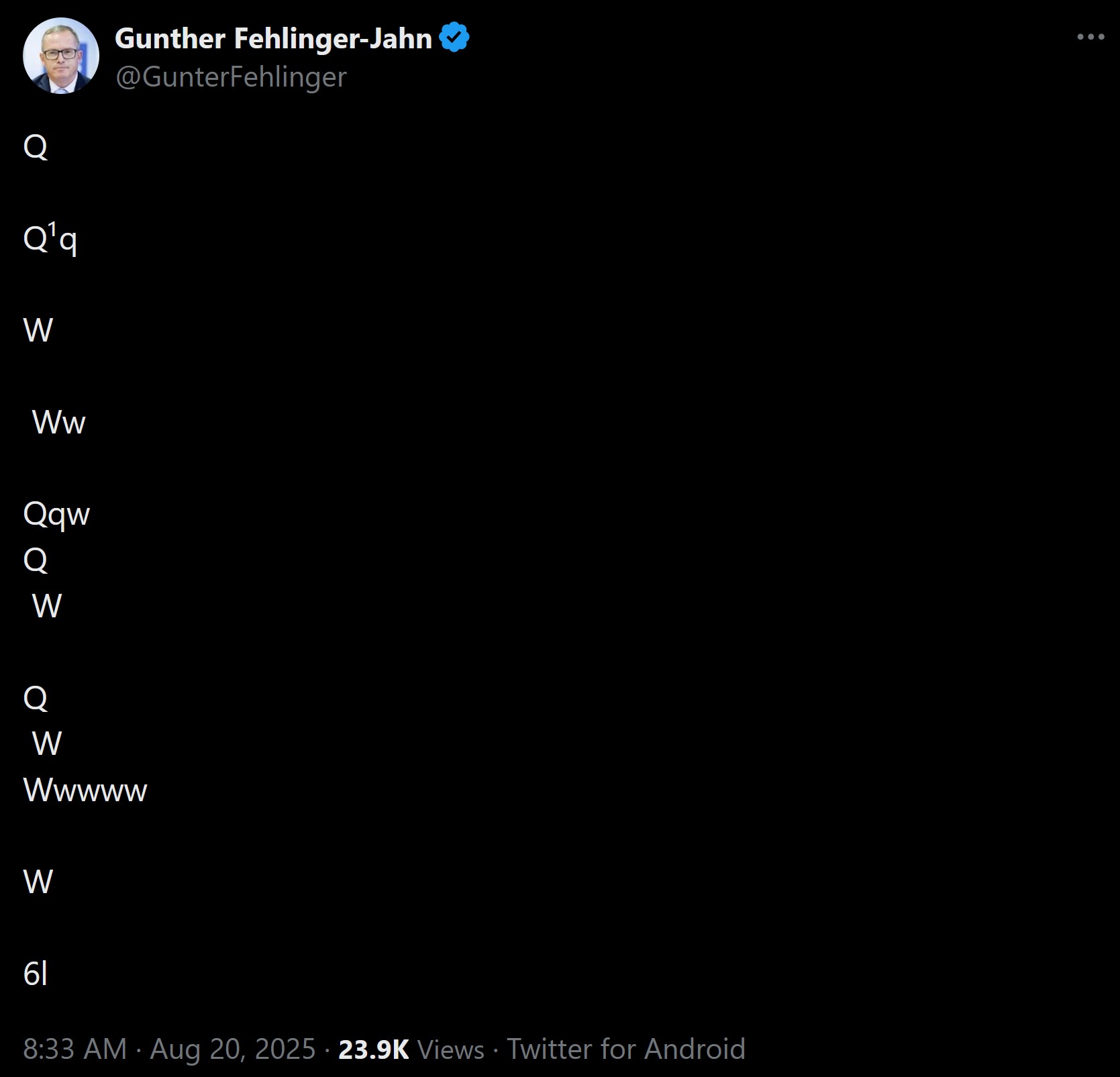Screen dimensions: 1120x1077
Task: Click the "Qqw" text in the tweet
Action: pyautogui.click(x=56, y=515)
